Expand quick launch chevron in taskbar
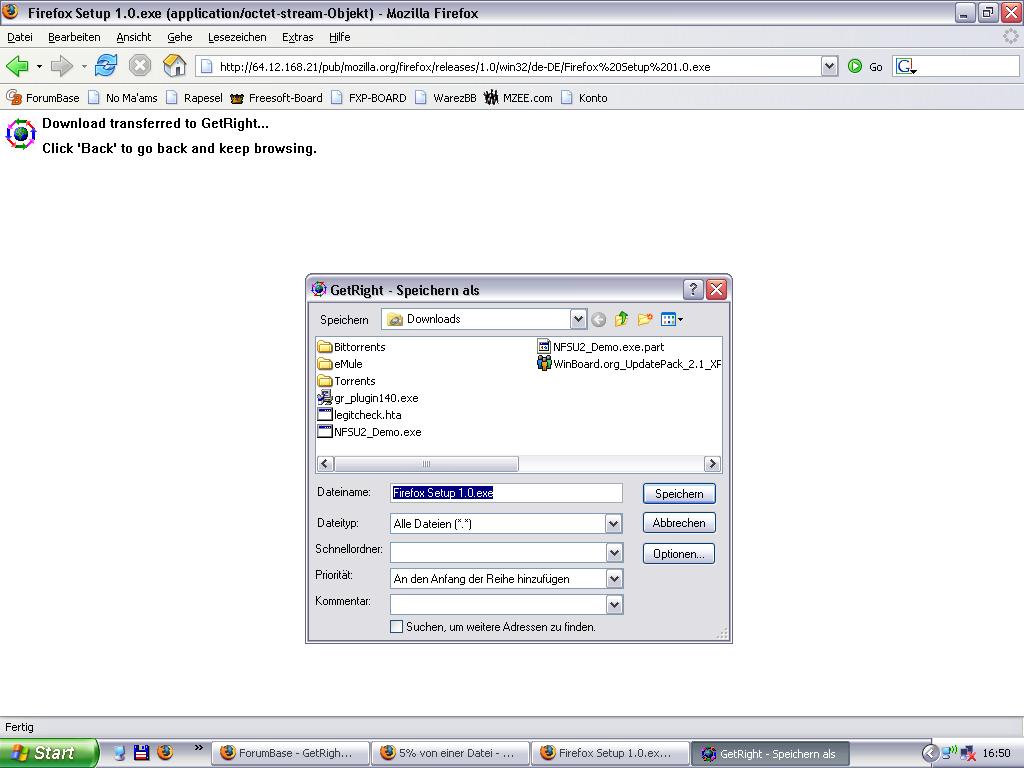This screenshot has height=768, width=1024. [199, 748]
